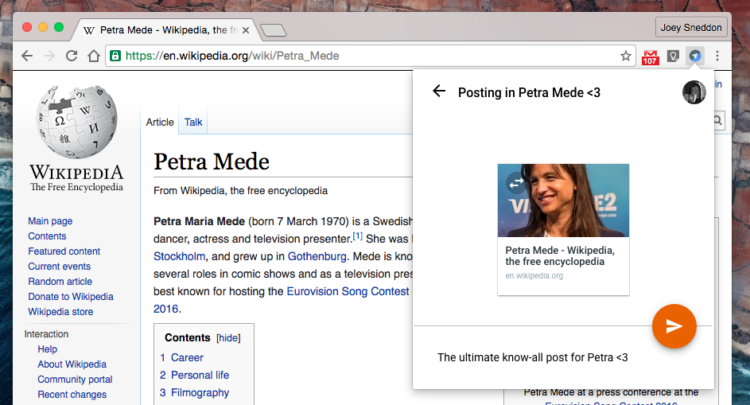
Task: Reload the Petra Mede page
Action: [71, 56]
